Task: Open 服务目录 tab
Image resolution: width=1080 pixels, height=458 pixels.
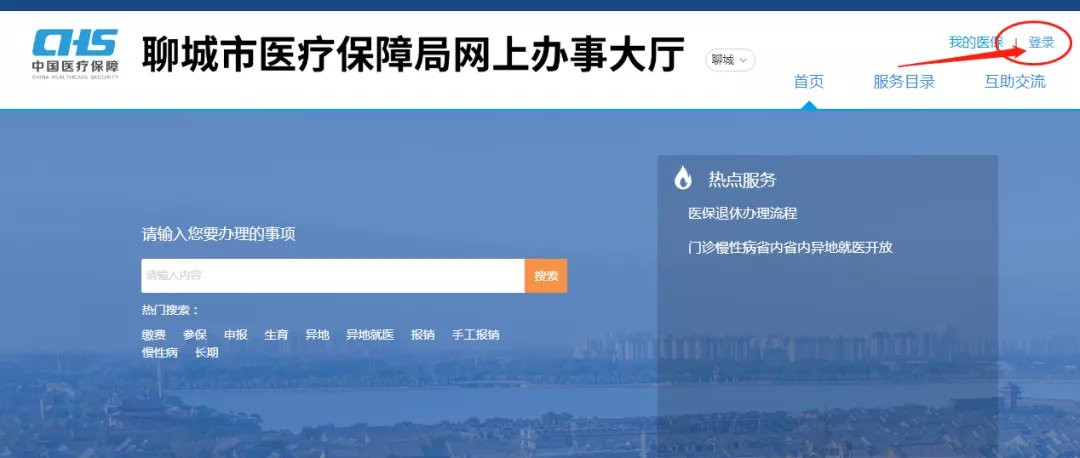Action: point(904,81)
